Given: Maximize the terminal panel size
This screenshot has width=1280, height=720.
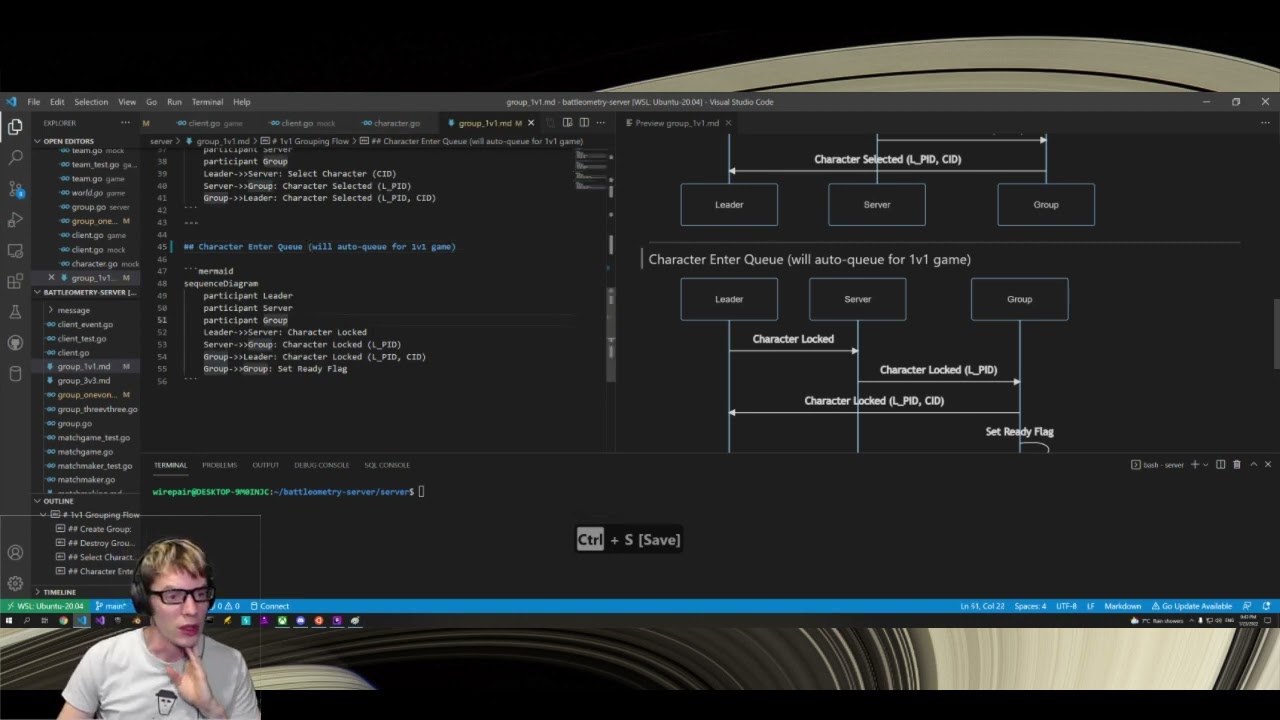Looking at the screenshot, I should click(1253, 465).
